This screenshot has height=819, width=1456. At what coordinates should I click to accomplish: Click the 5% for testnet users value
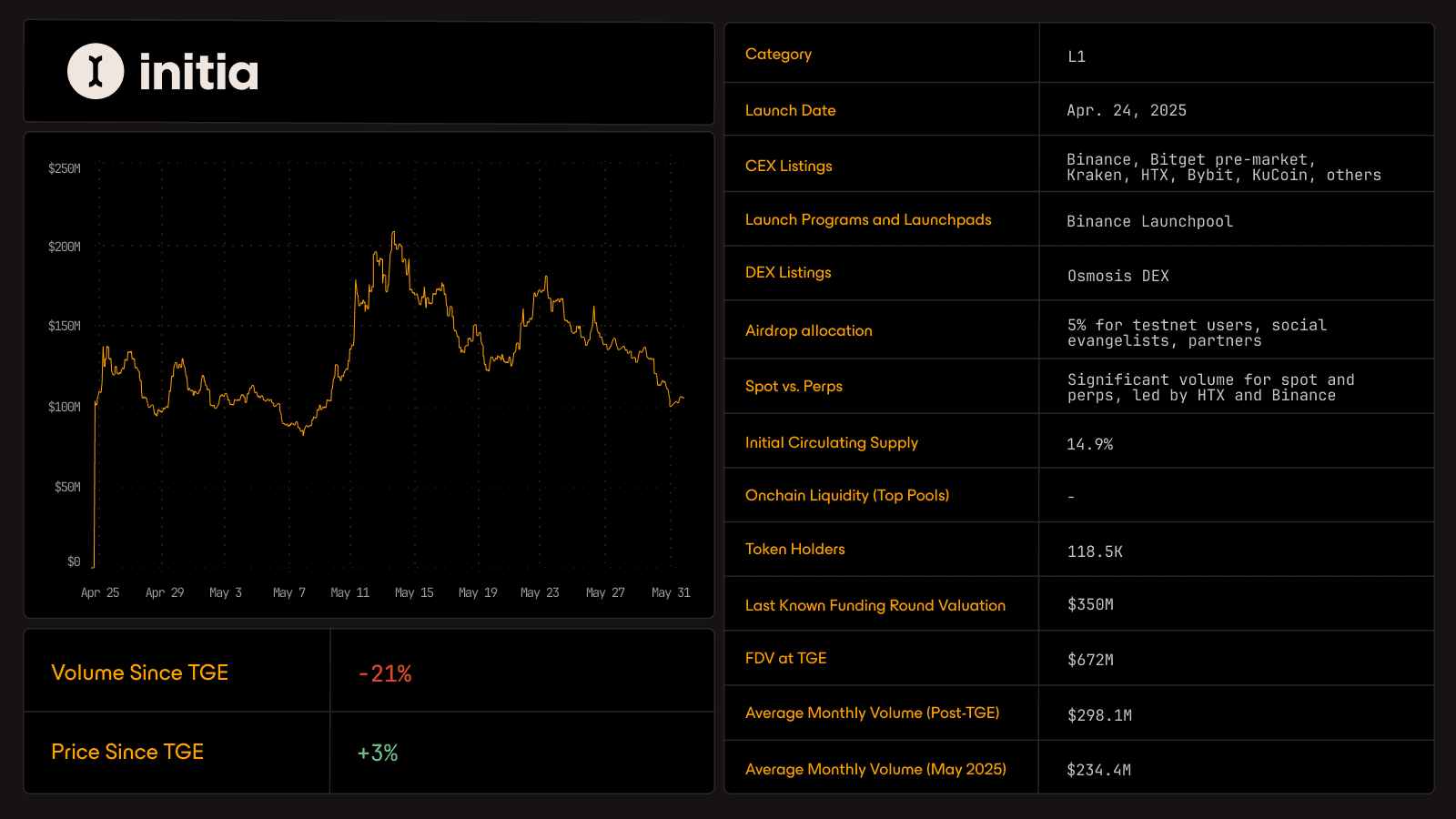pos(1198,333)
